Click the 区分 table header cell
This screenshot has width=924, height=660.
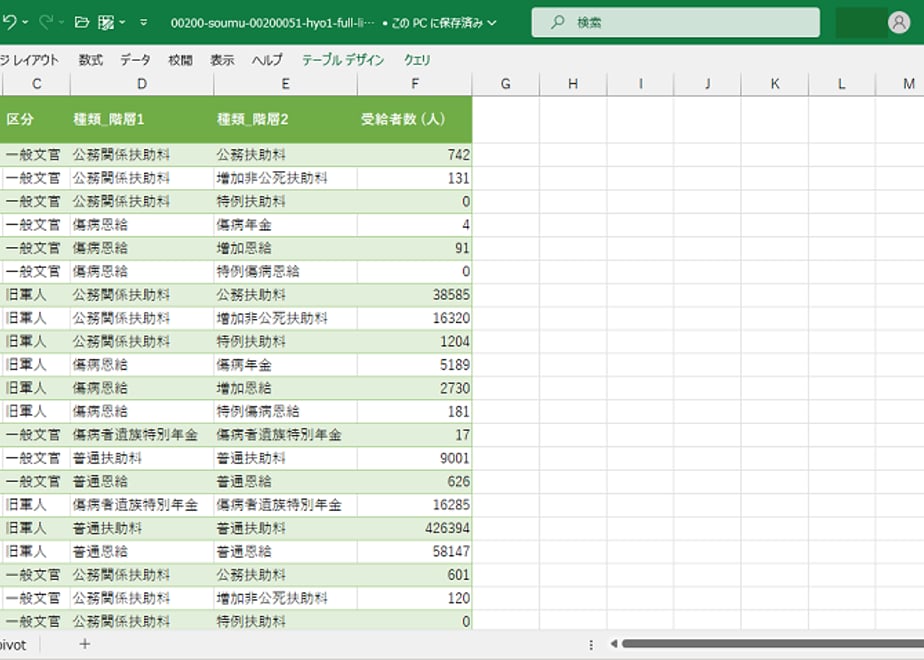(35, 120)
